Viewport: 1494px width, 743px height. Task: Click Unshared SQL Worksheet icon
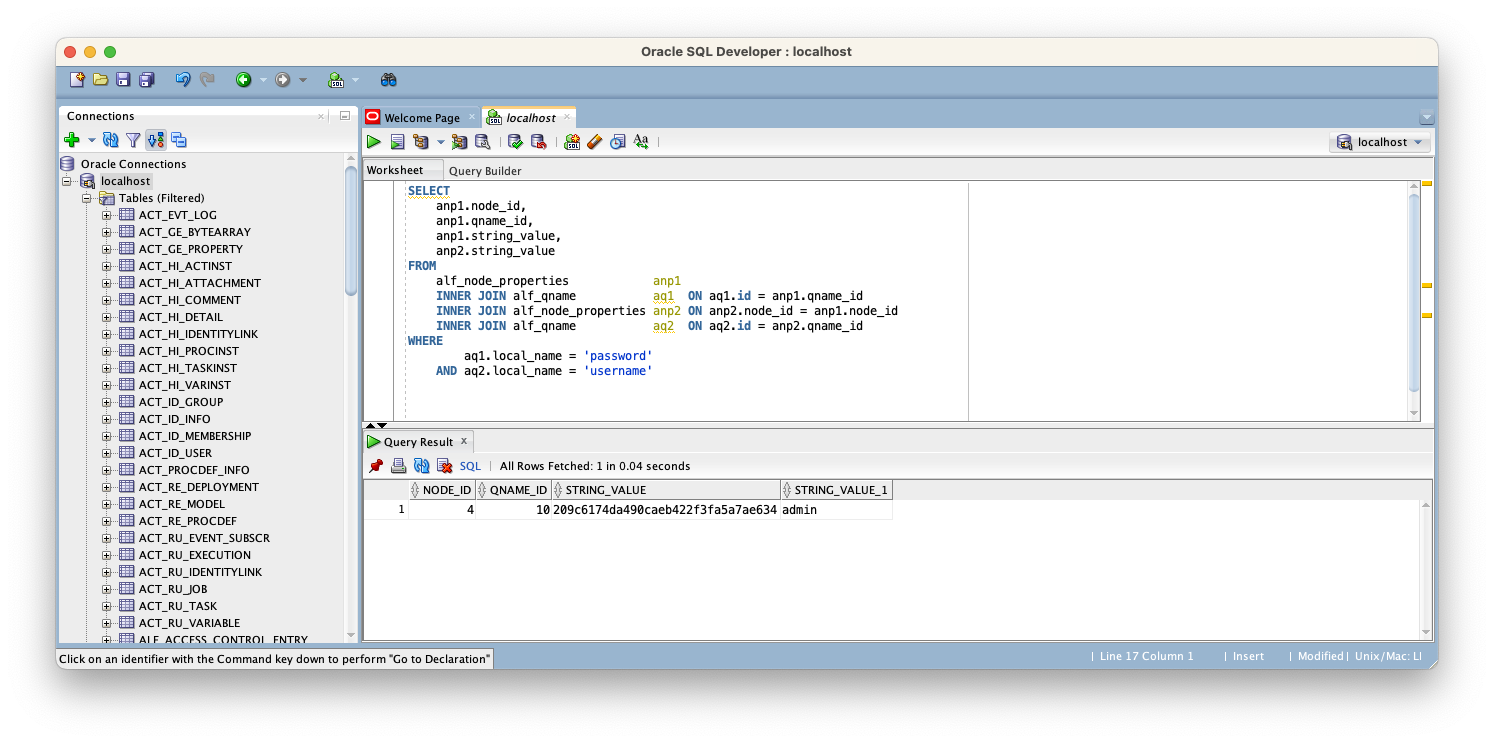click(x=572, y=142)
